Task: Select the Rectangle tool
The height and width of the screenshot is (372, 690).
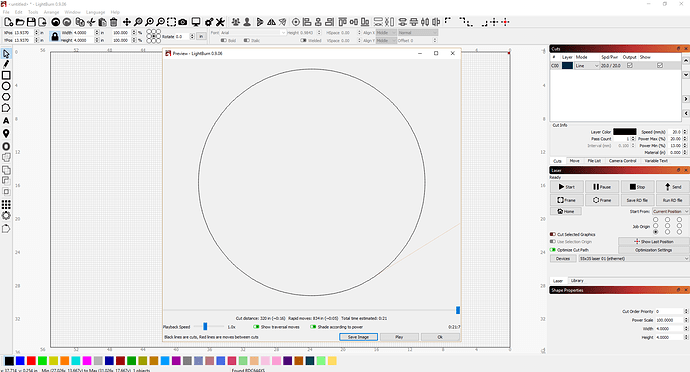Action: click(x=6, y=75)
